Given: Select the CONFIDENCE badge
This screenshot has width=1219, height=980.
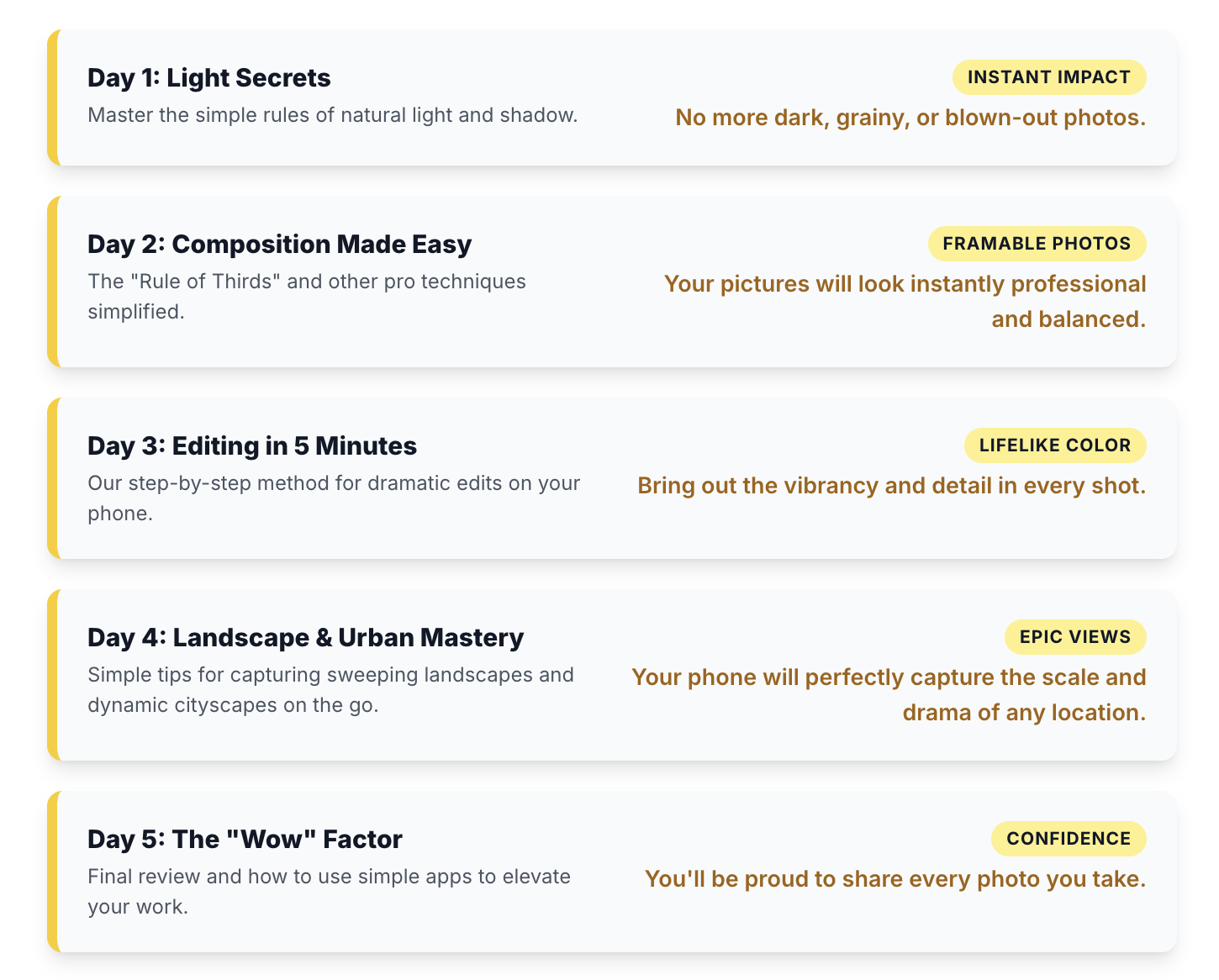Looking at the screenshot, I should [x=1068, y=839].
